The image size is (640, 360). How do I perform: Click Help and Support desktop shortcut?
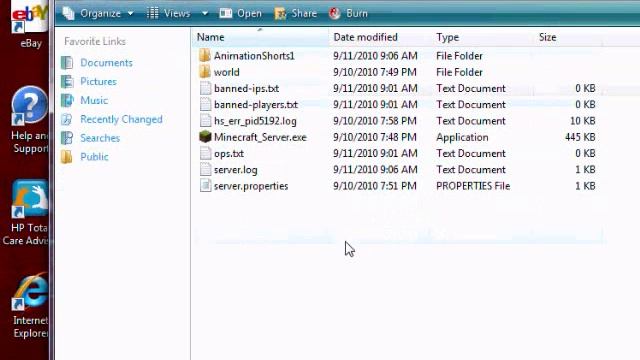tap(29, 120)
